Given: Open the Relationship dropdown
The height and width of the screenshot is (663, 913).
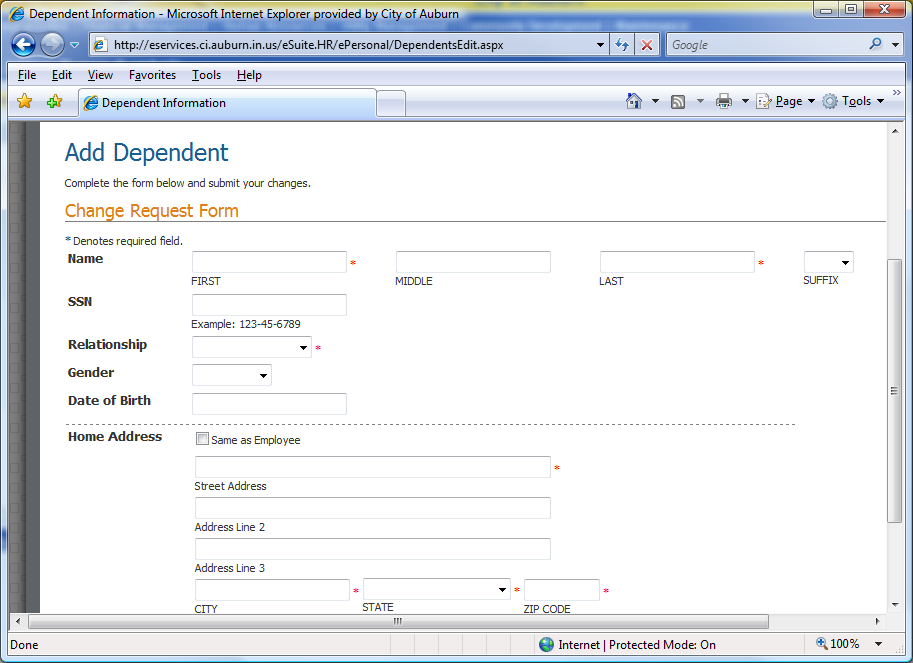Looking at the screenshot, I should pos(252,347).
